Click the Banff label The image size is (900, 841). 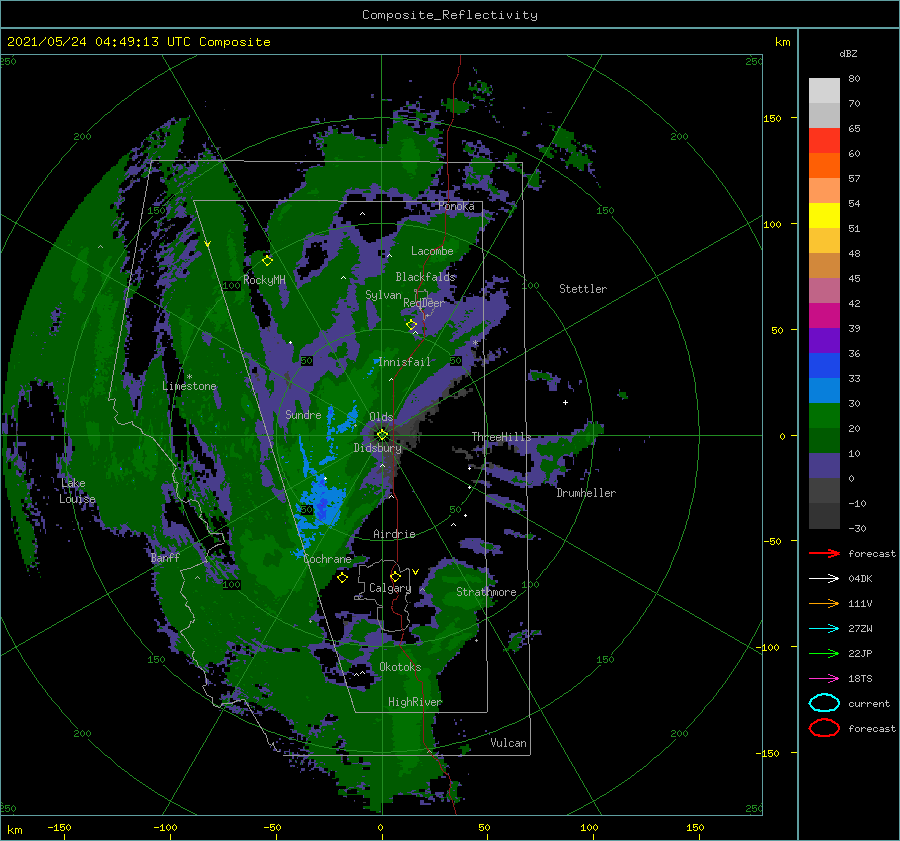click(x=165, y=557)
